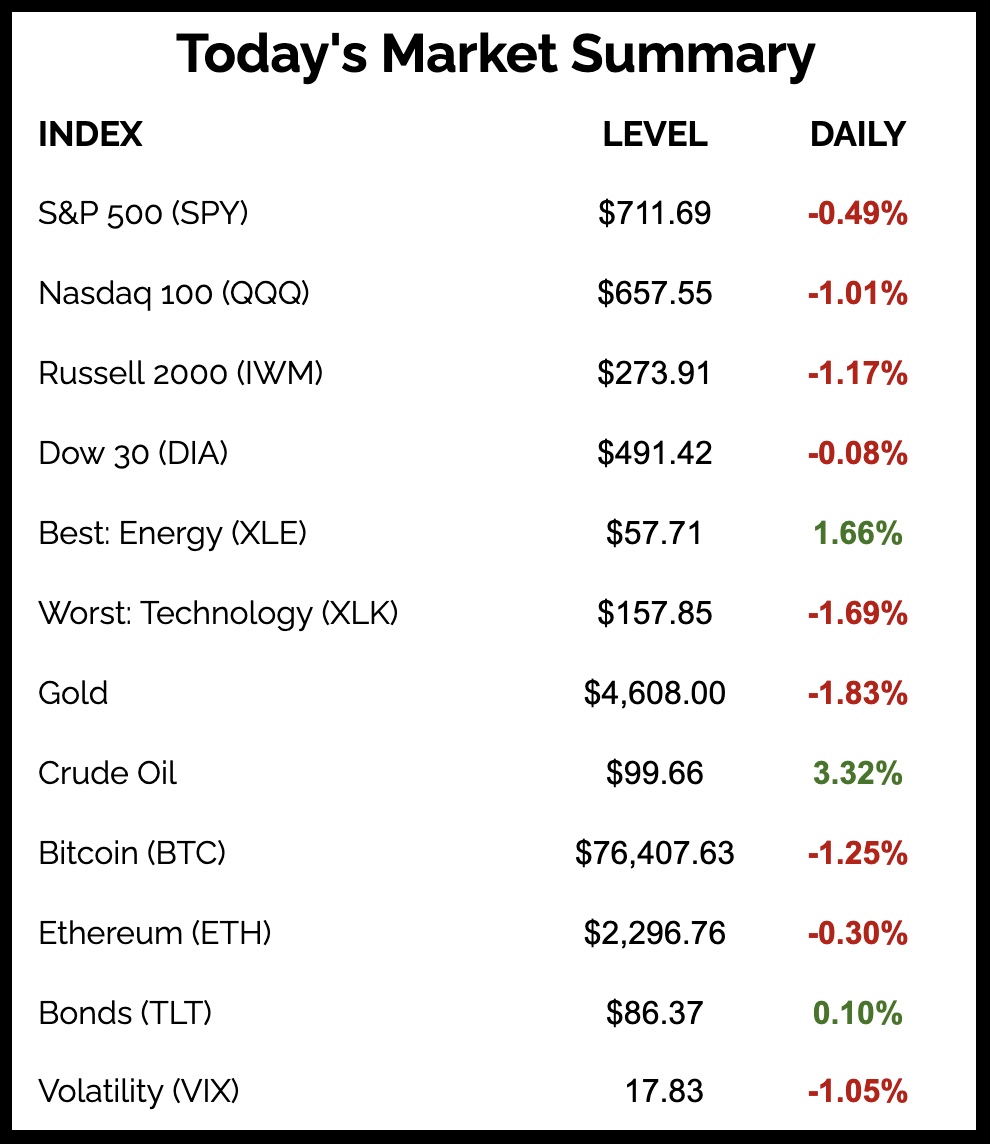Select the Ethereum price $2,296.76
The height and width of the screenshot is (1144, 990).
click(655, 933)
